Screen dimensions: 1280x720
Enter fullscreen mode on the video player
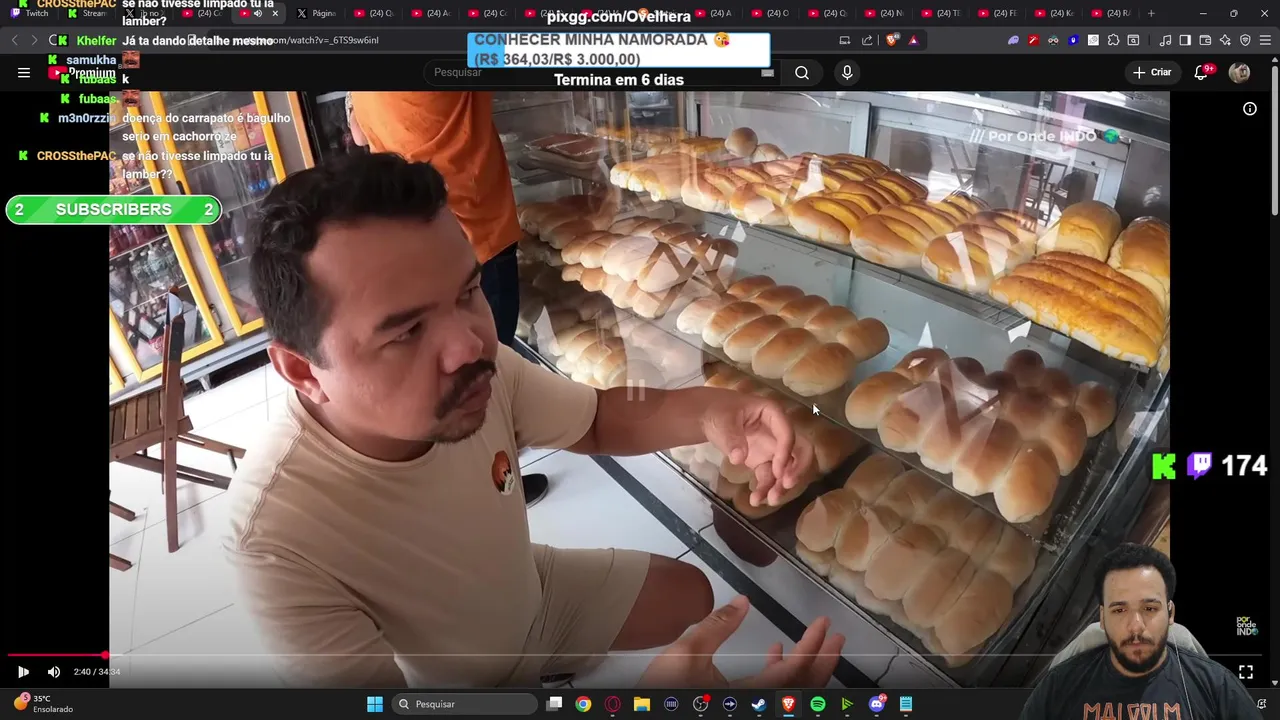[x=1246, y=672]
